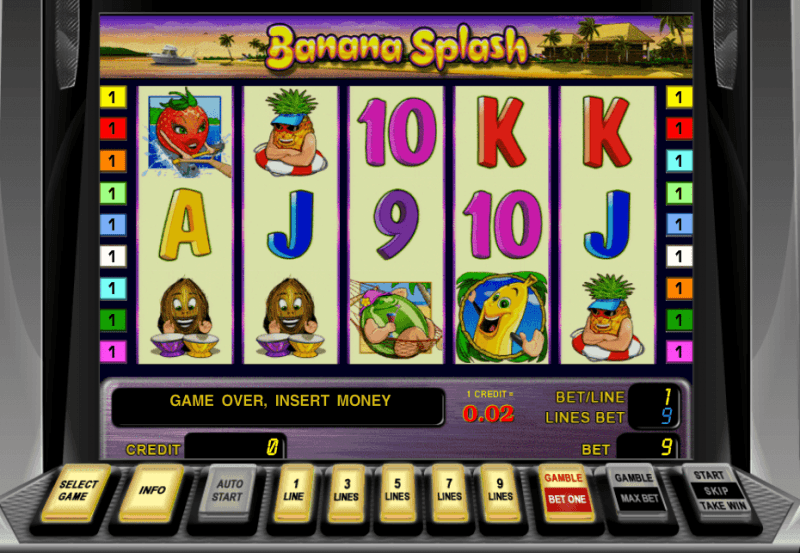This screenshot has height=553, width=800.
Task: Click the Credit value display
Action: tap(235, 447)
